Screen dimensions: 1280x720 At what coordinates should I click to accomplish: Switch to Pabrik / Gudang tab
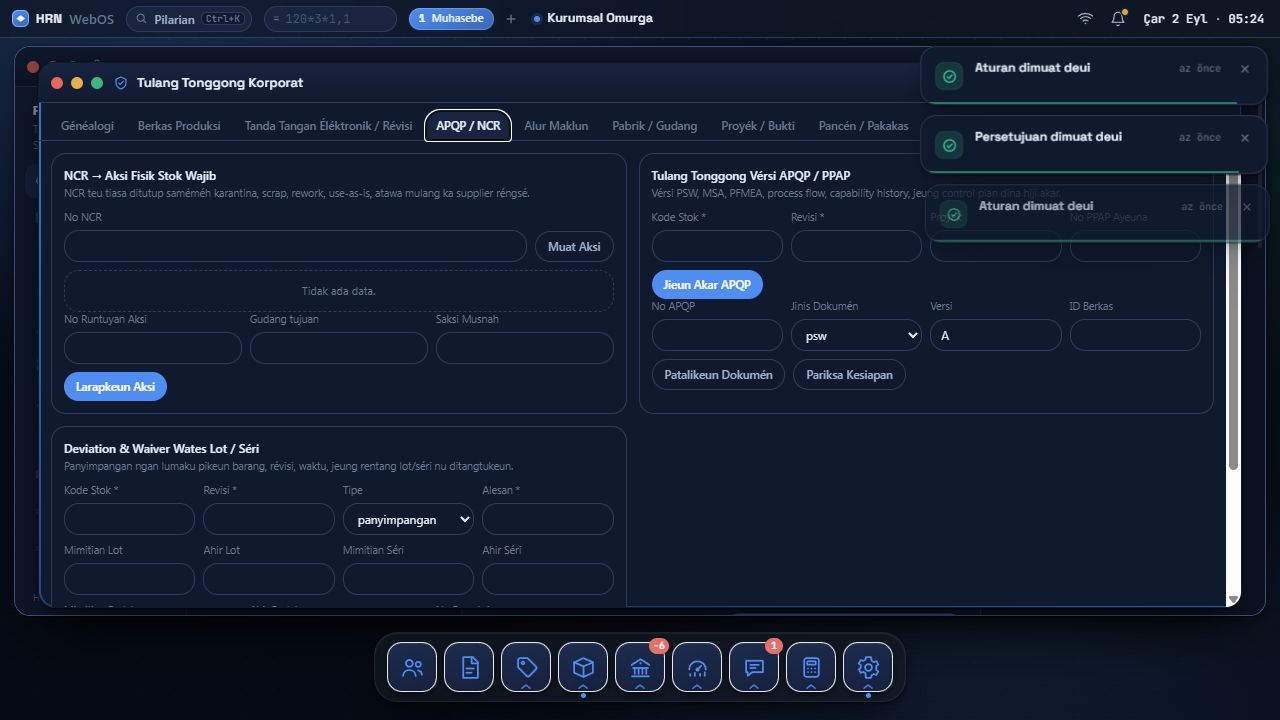[655, 126]
